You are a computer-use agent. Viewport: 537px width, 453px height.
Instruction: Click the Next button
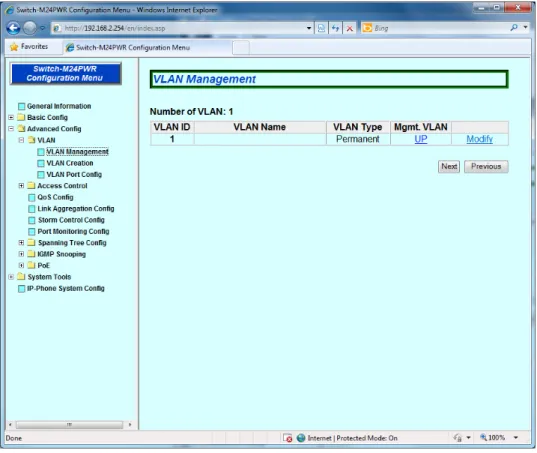[x=449, y=167]
